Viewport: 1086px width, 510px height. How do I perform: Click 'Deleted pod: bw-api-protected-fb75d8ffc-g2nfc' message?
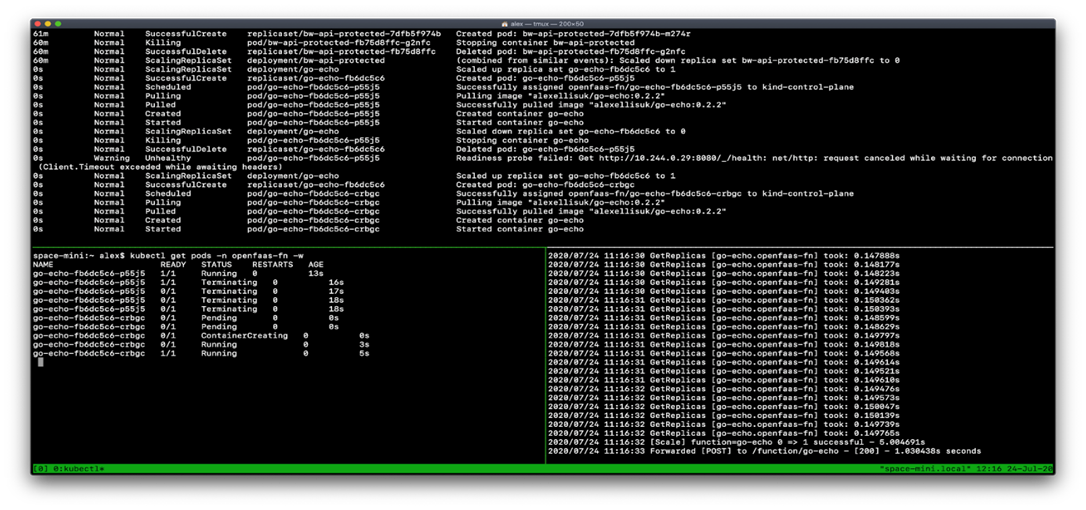pos(571,51)
